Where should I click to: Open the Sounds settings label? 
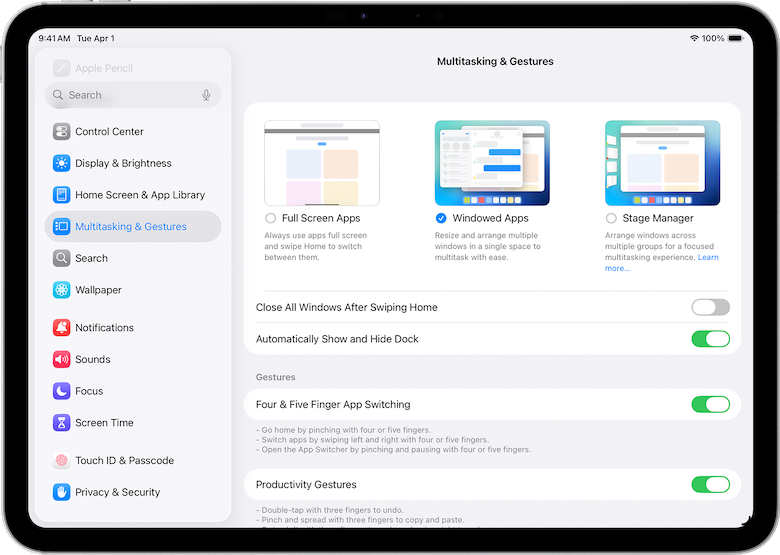click(x=93, y=360)
